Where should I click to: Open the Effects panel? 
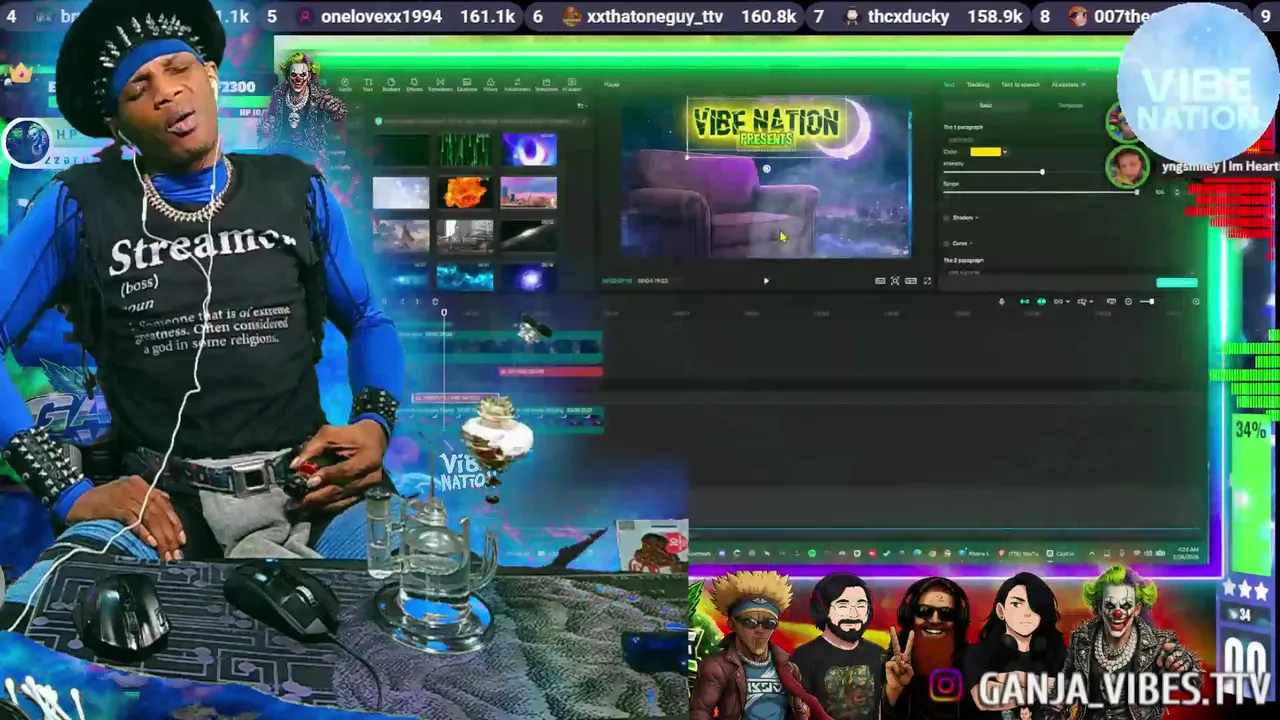414,86
